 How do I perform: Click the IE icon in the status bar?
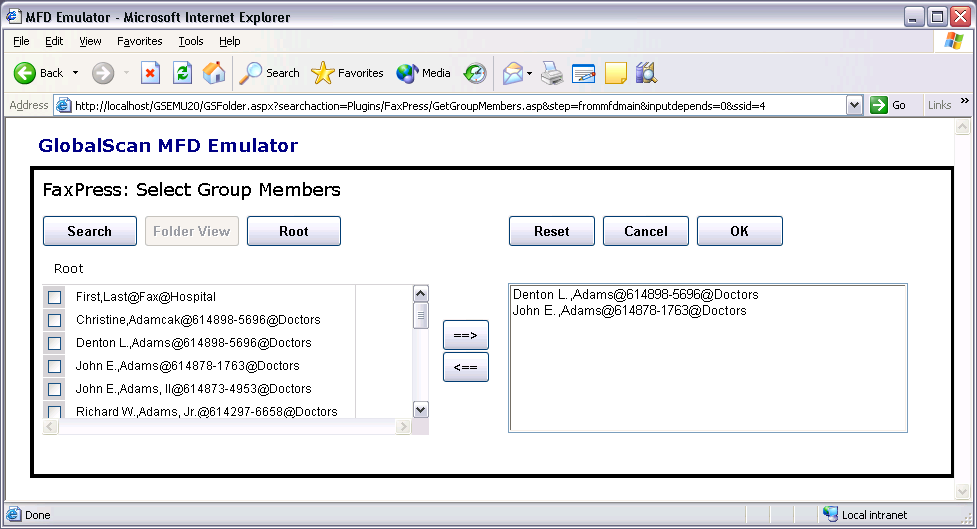pyautogui.click(x=13, y=515)
